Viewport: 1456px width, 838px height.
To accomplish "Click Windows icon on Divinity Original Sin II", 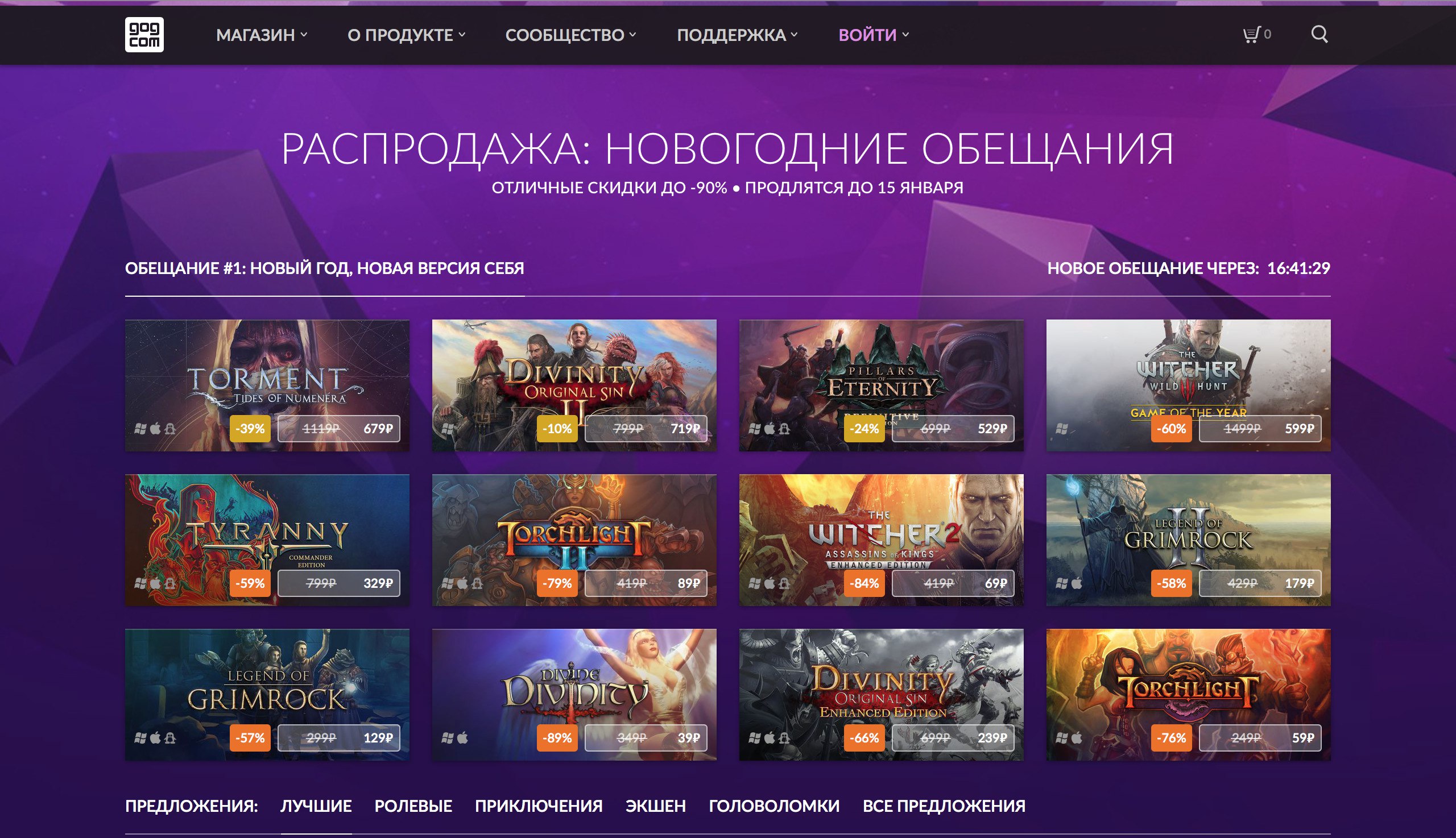I will pyautogui.click(x=448, y=428).
